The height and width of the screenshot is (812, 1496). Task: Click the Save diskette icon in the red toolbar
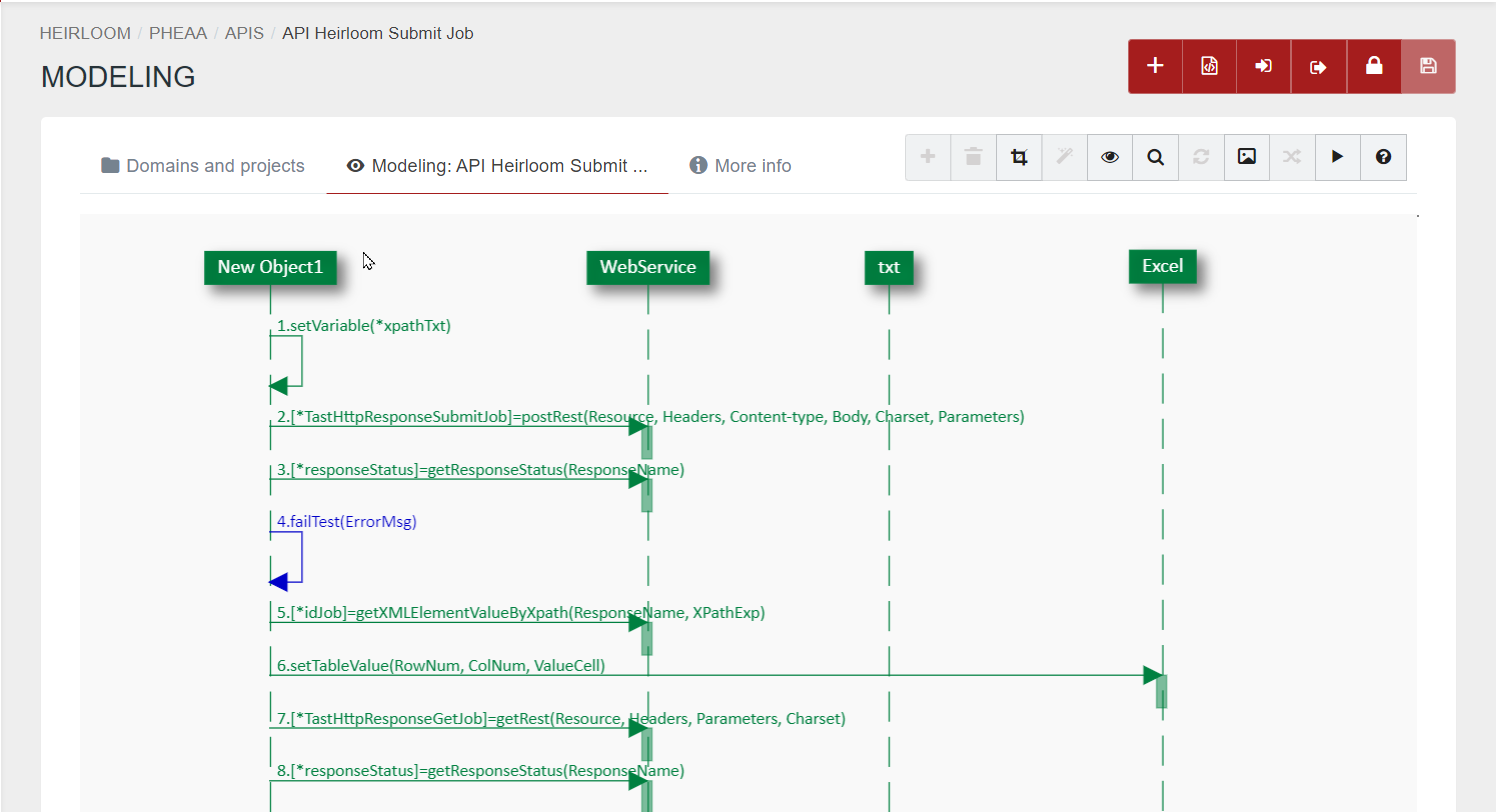[x=1428, y=65]
